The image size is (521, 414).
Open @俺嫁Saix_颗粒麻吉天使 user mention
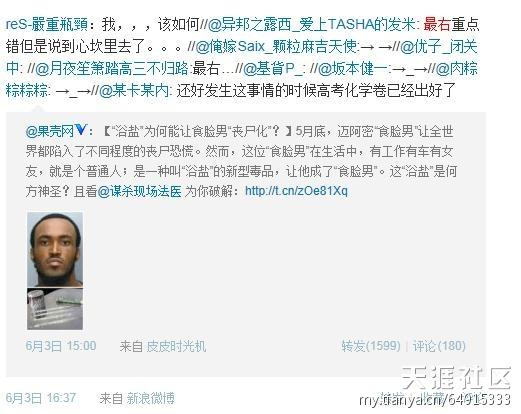pos(277,47)
